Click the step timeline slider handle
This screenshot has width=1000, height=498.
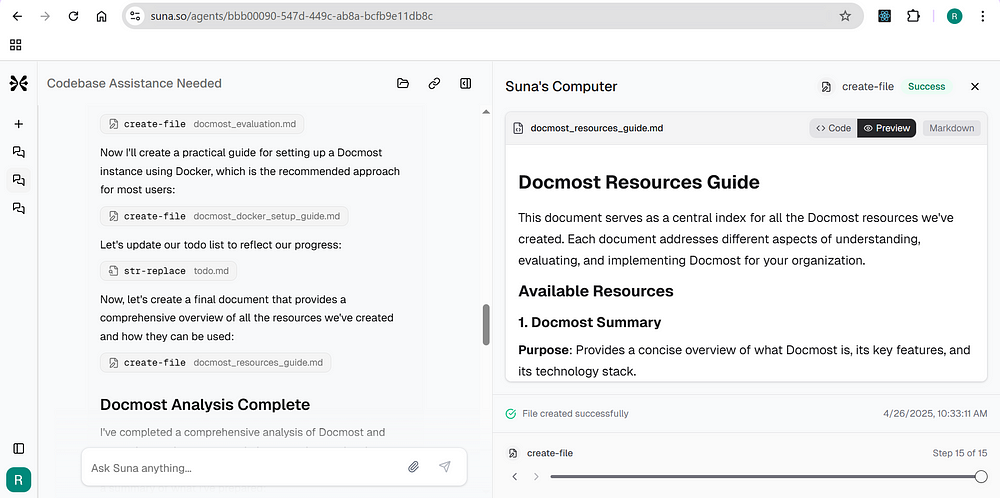(982, 476)
